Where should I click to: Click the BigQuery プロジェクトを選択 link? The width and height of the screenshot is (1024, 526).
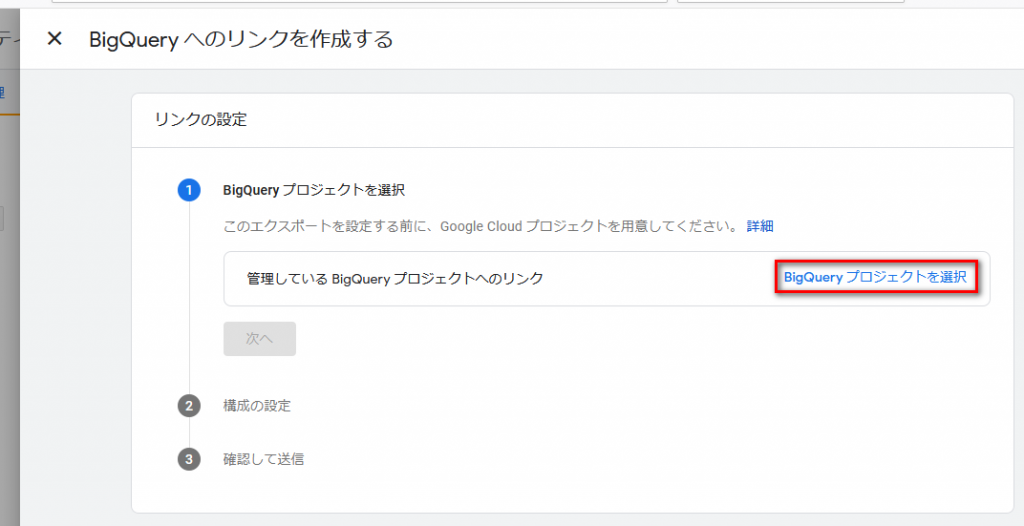coord(875,277)
